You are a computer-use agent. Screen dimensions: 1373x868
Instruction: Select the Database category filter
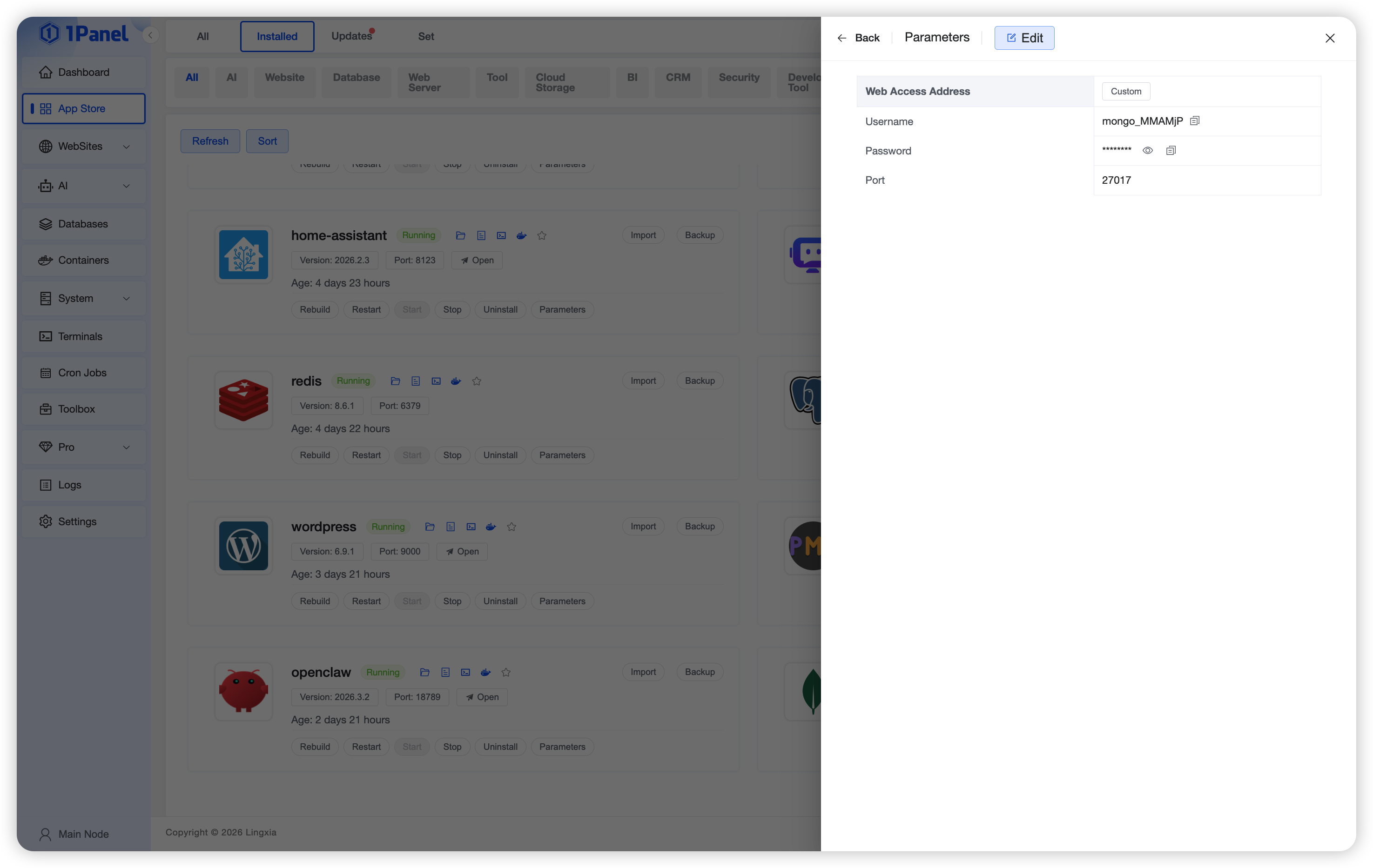[x=356, y=78]
